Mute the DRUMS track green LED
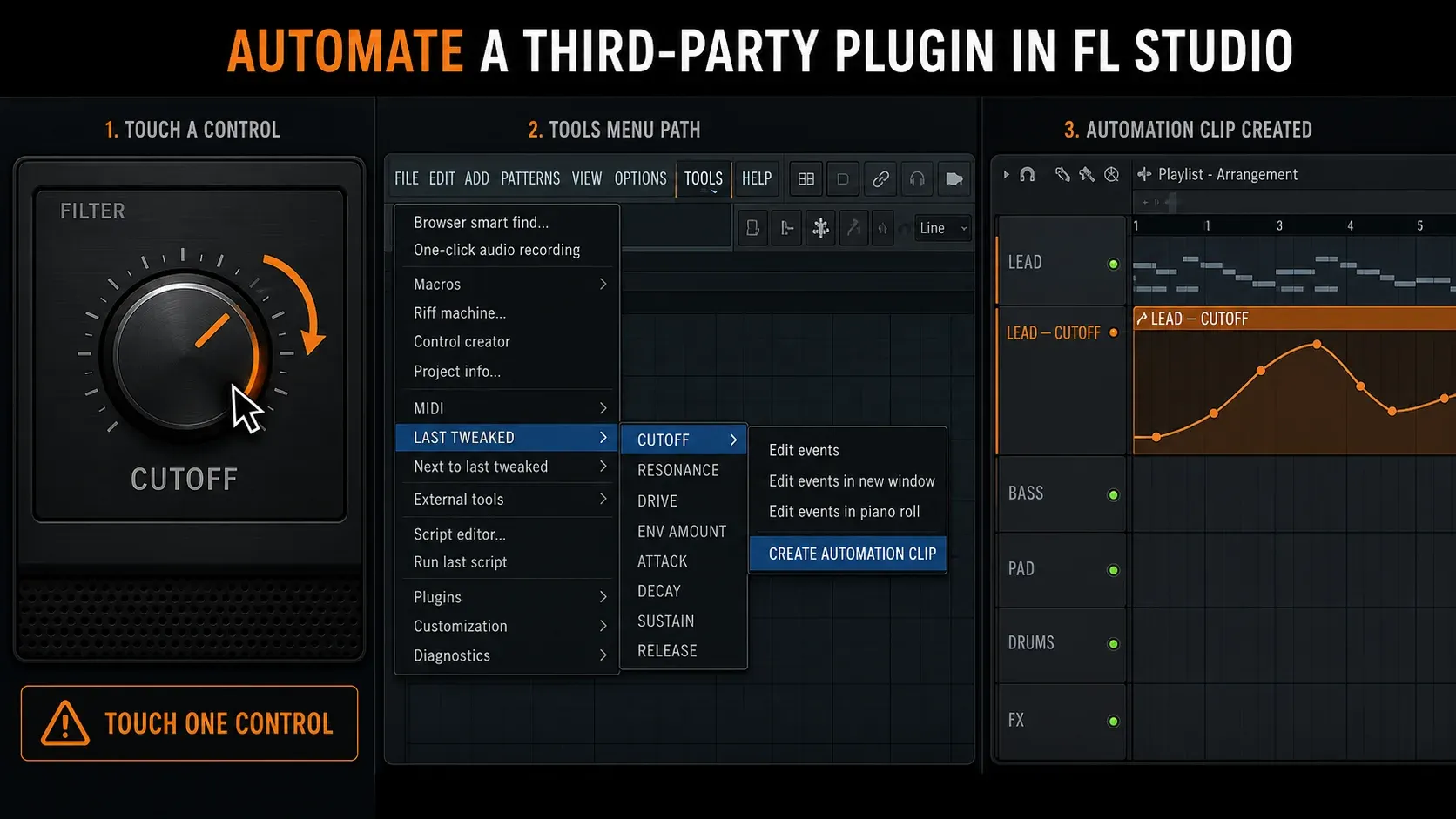This screenshot has height=819, width=1456. click(x=1113, y=644)
